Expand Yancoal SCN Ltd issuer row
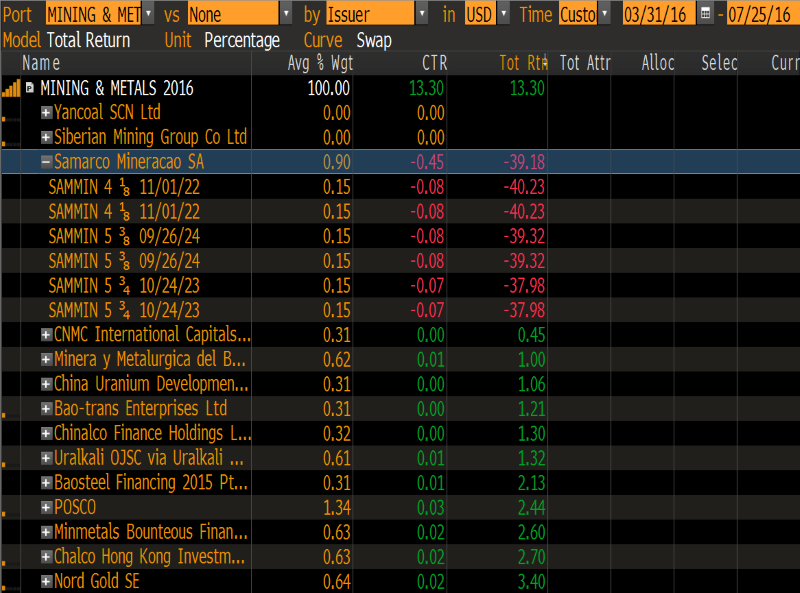Screen dimensions: 800x593 coord(46,112)
